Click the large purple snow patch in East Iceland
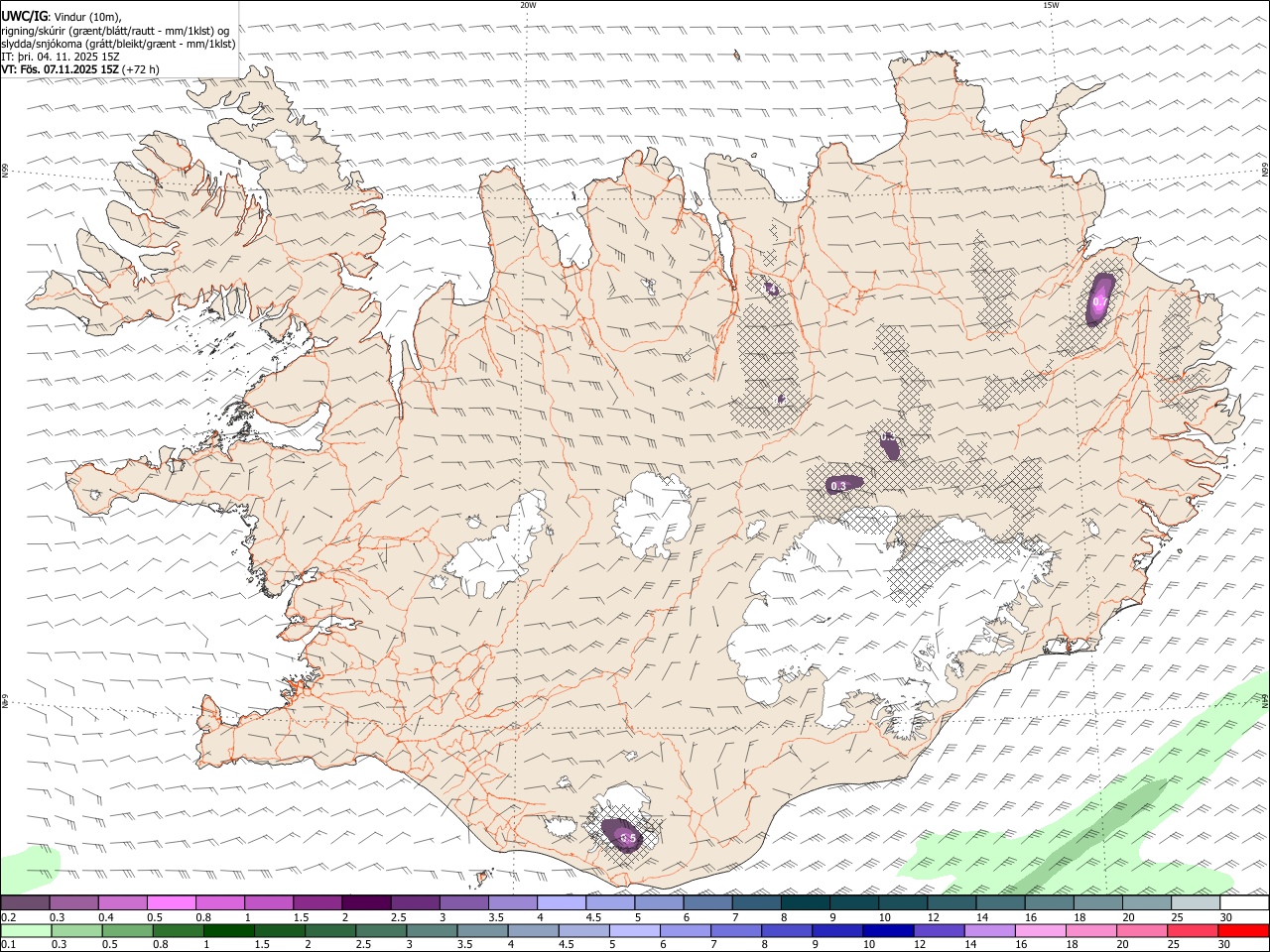The width and height of the screenshot is (1270, 952). [x=1099, y=298]
